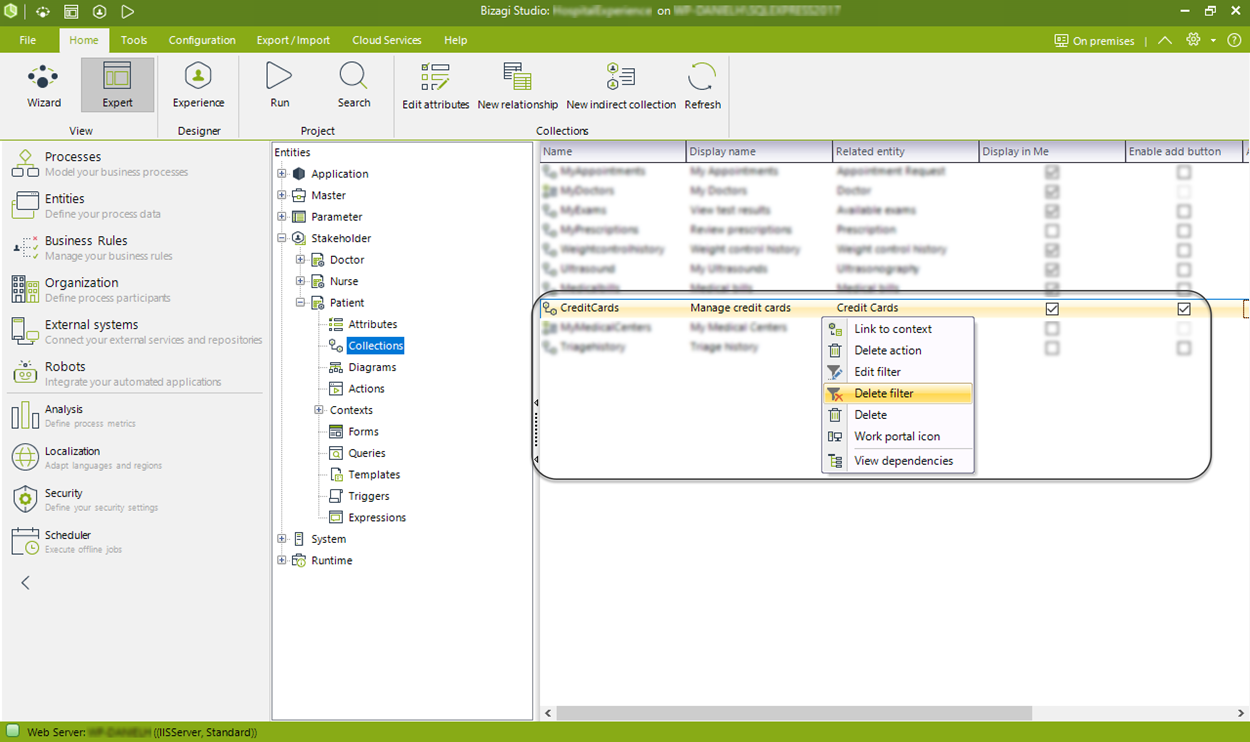
Task: Toggle Display in Me for CreditCards
Action: pyautogui.click(x=1052, y=309)
